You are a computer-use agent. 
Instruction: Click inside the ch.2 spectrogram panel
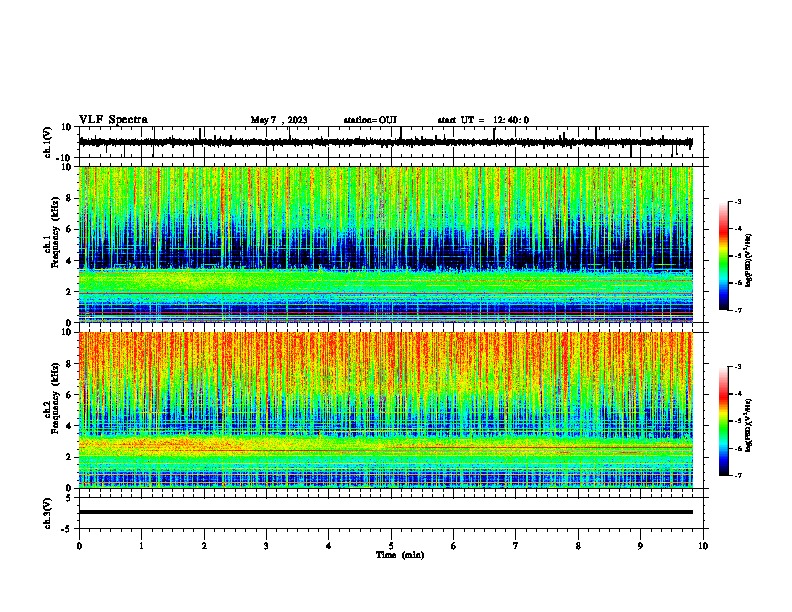point(386,410)
